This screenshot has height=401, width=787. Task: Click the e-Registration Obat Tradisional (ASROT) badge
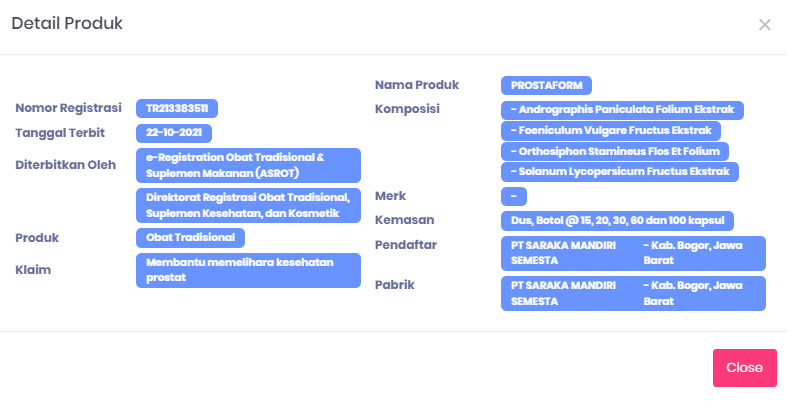pos(248,166)
